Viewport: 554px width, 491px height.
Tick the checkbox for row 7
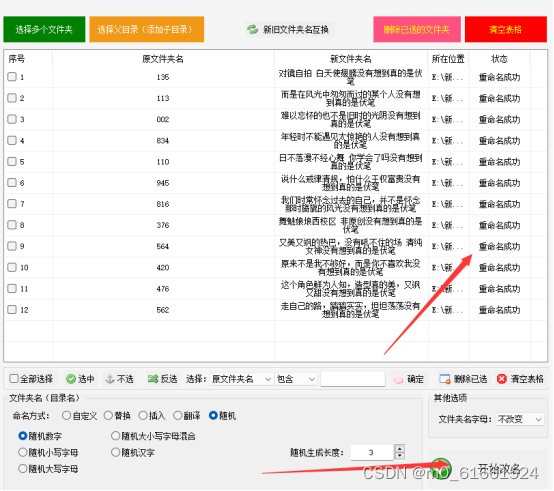tap(12, 203)
